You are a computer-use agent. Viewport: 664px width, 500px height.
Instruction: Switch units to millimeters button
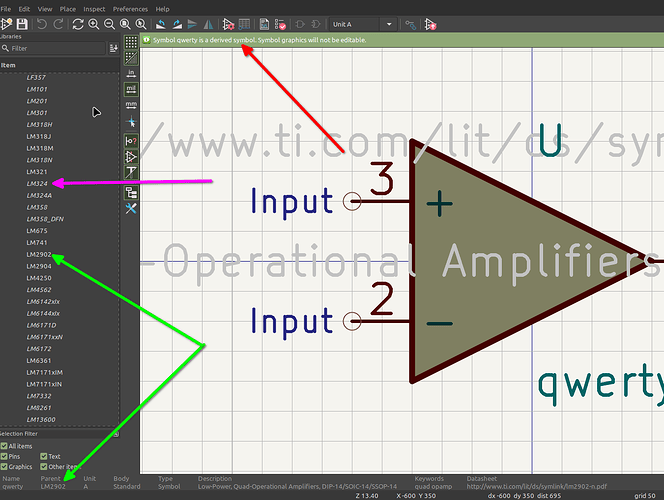click(131, 104)
